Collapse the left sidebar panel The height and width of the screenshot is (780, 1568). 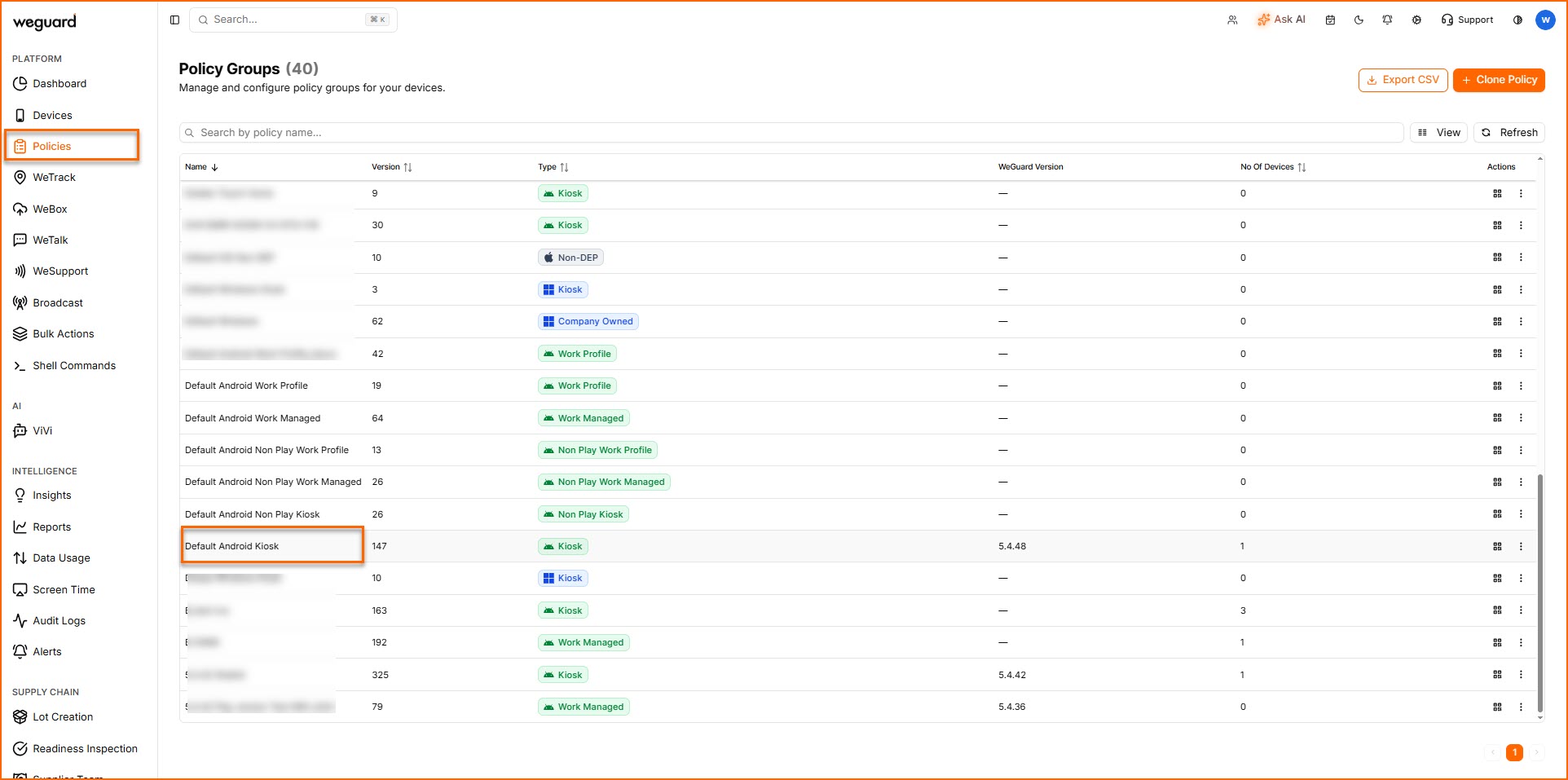coord(174,20)
